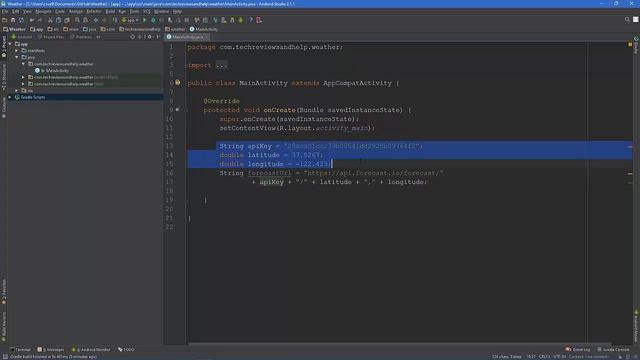Toggle the import fold region on line 3
Viewport: 640px width, 360px height.
[186, 65]
